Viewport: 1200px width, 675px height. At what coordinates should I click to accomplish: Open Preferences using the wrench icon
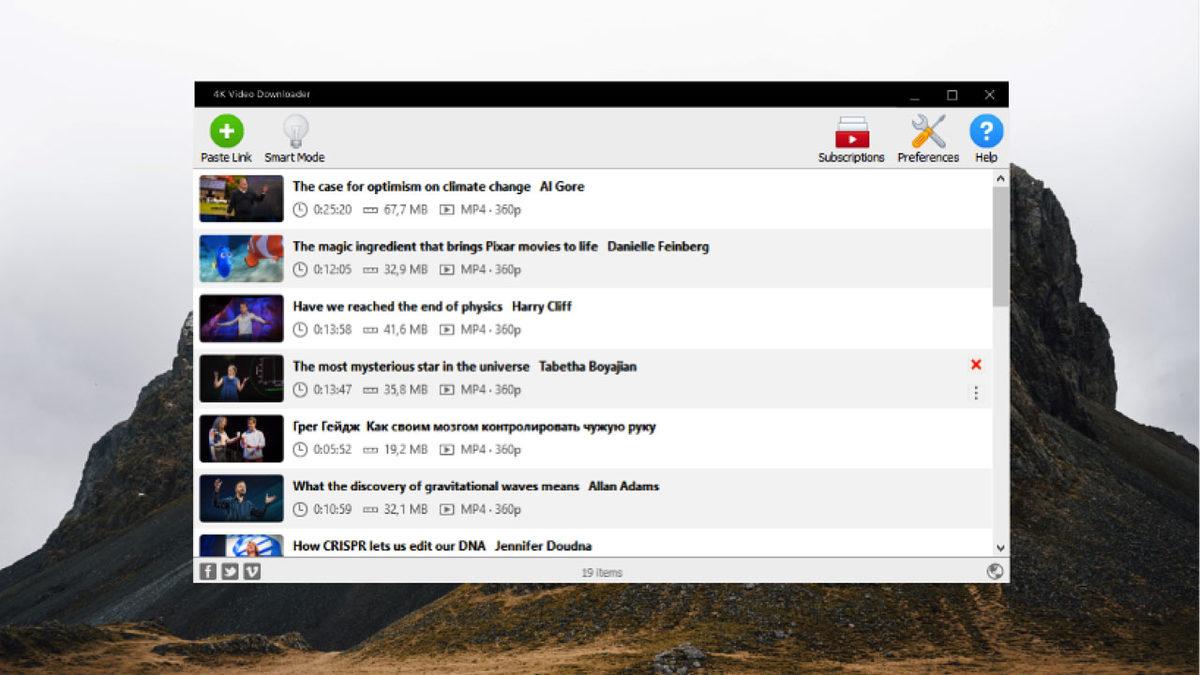[x=928, y=131]
